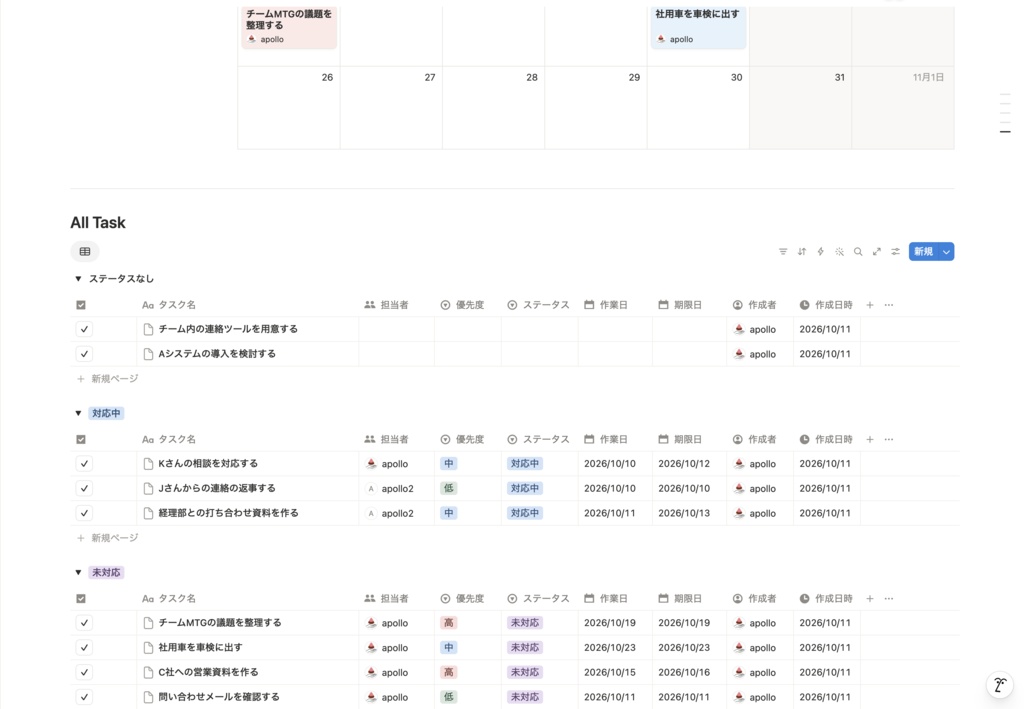Open the assistant icon at bottom right corner
The height and width of the screenshot is (709, 1024).
point(1000,685)
